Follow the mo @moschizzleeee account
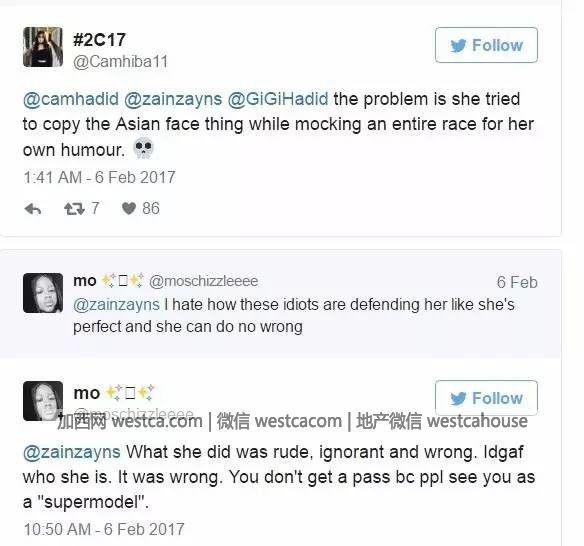The height and width of the screenshot is (546, 584). click(x=486, y=398)
